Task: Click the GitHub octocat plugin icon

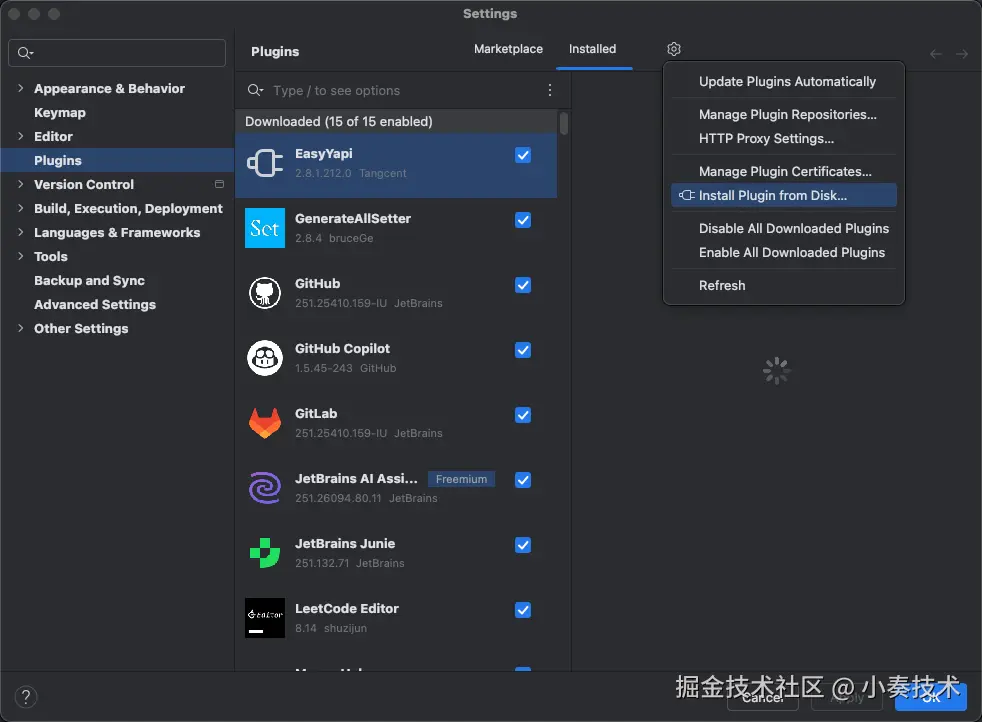Action: click(x=265, y=293)
